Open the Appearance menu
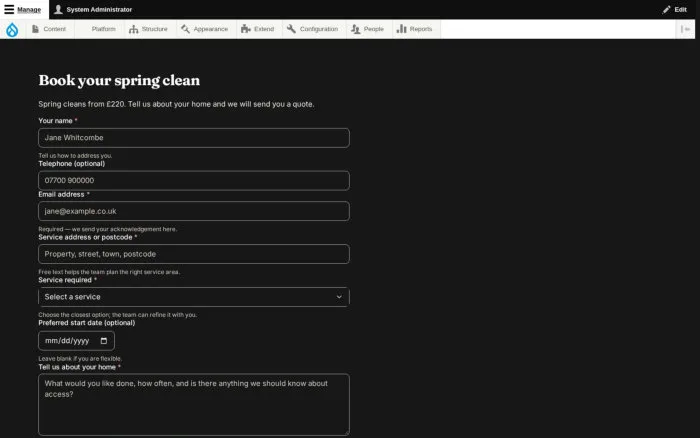 click(x=205, y=29)
